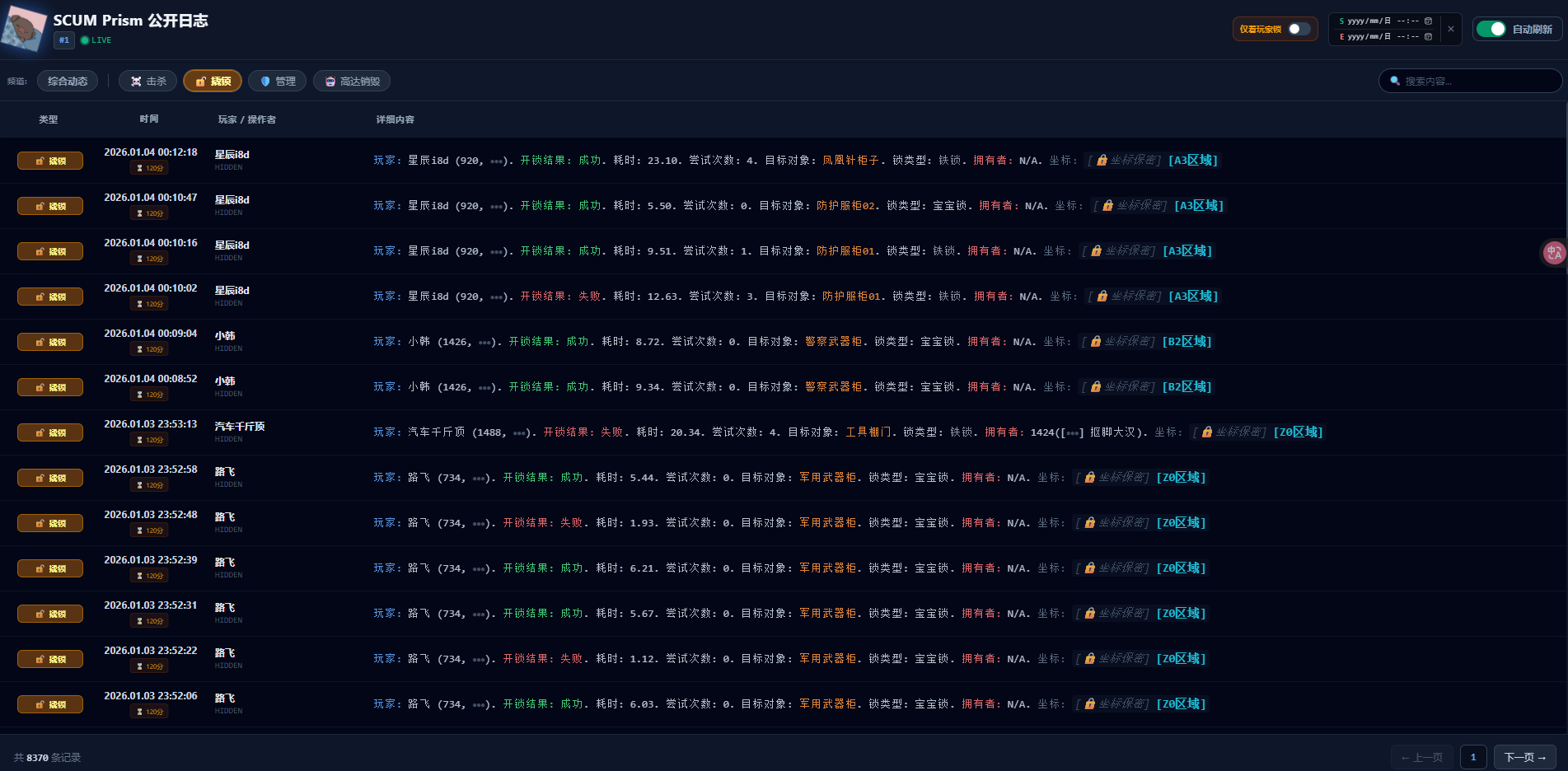Open the floating 中/A language switcher

point(1553,252)
